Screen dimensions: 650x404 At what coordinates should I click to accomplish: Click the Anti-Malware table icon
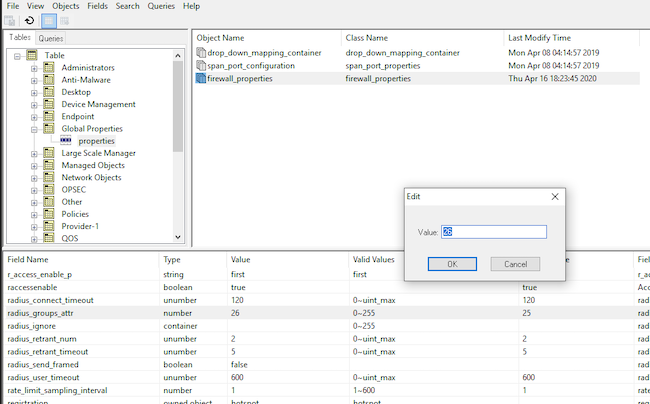click(49, 80)
